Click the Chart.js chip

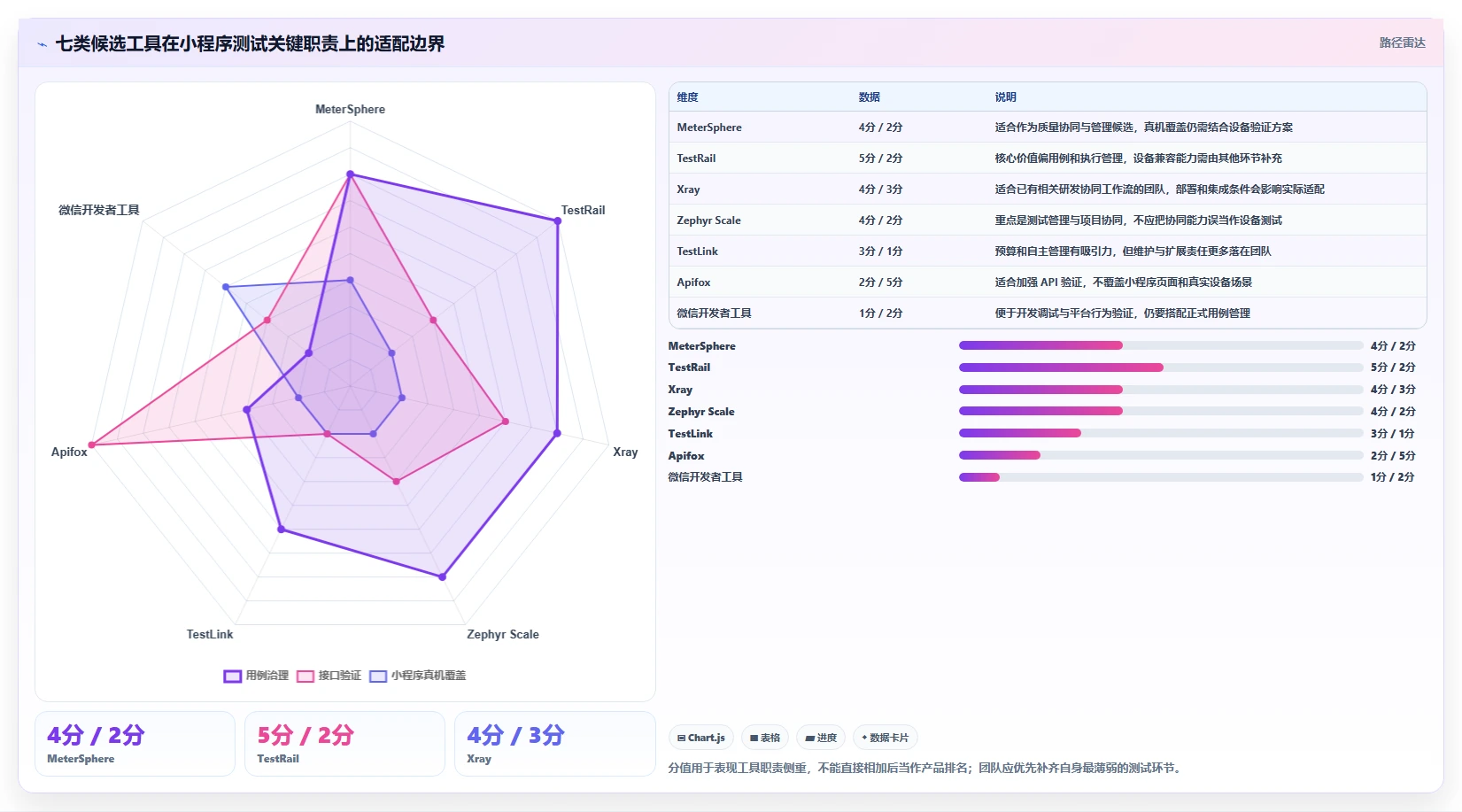(701, 738)
